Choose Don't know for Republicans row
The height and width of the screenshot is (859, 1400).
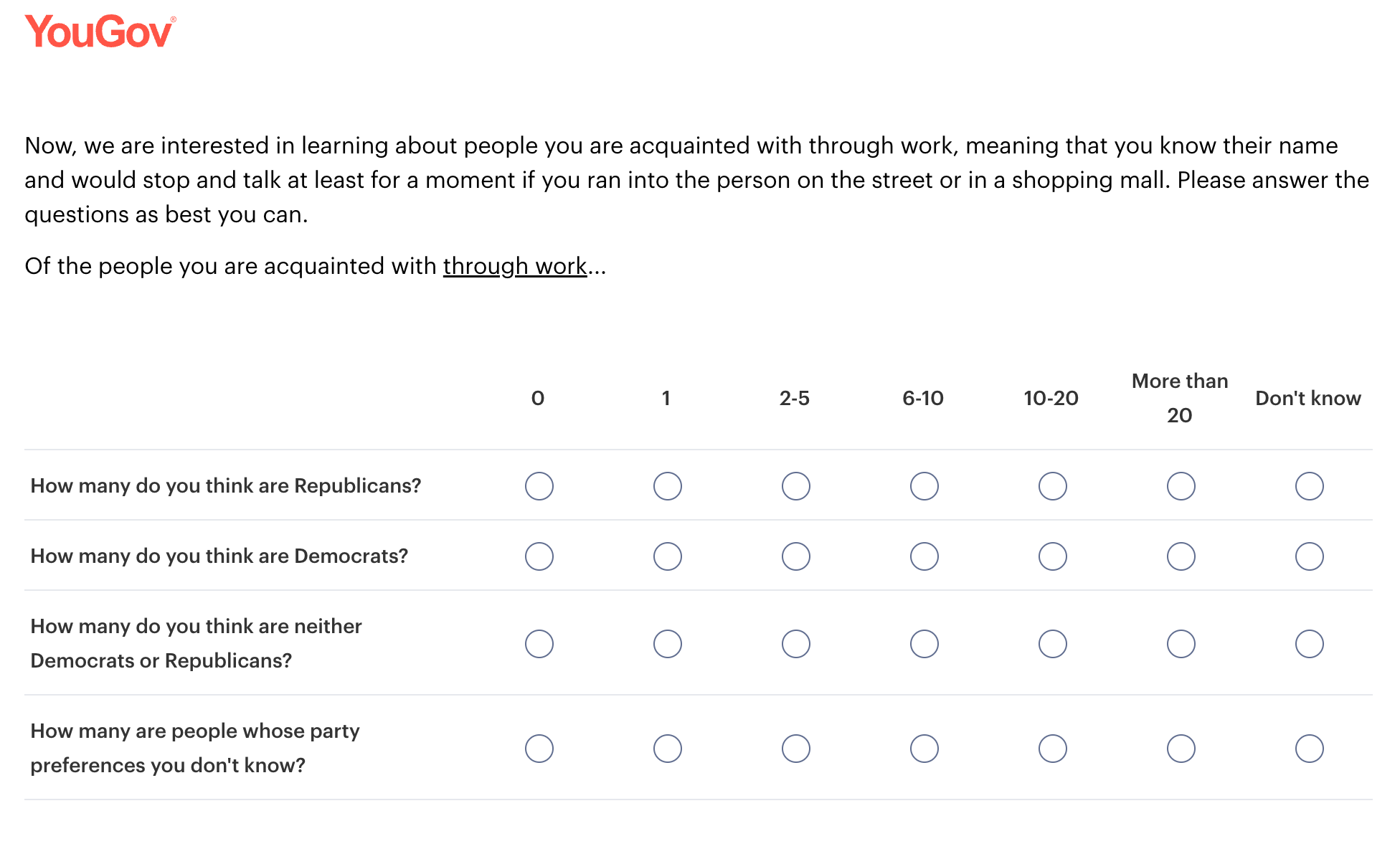[1309, 486]
